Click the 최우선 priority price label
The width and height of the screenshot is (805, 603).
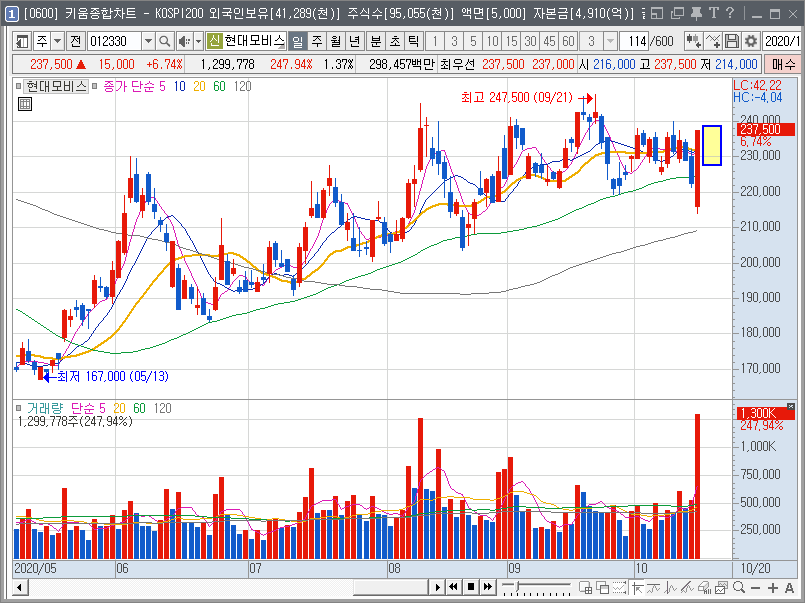point(457,65)
